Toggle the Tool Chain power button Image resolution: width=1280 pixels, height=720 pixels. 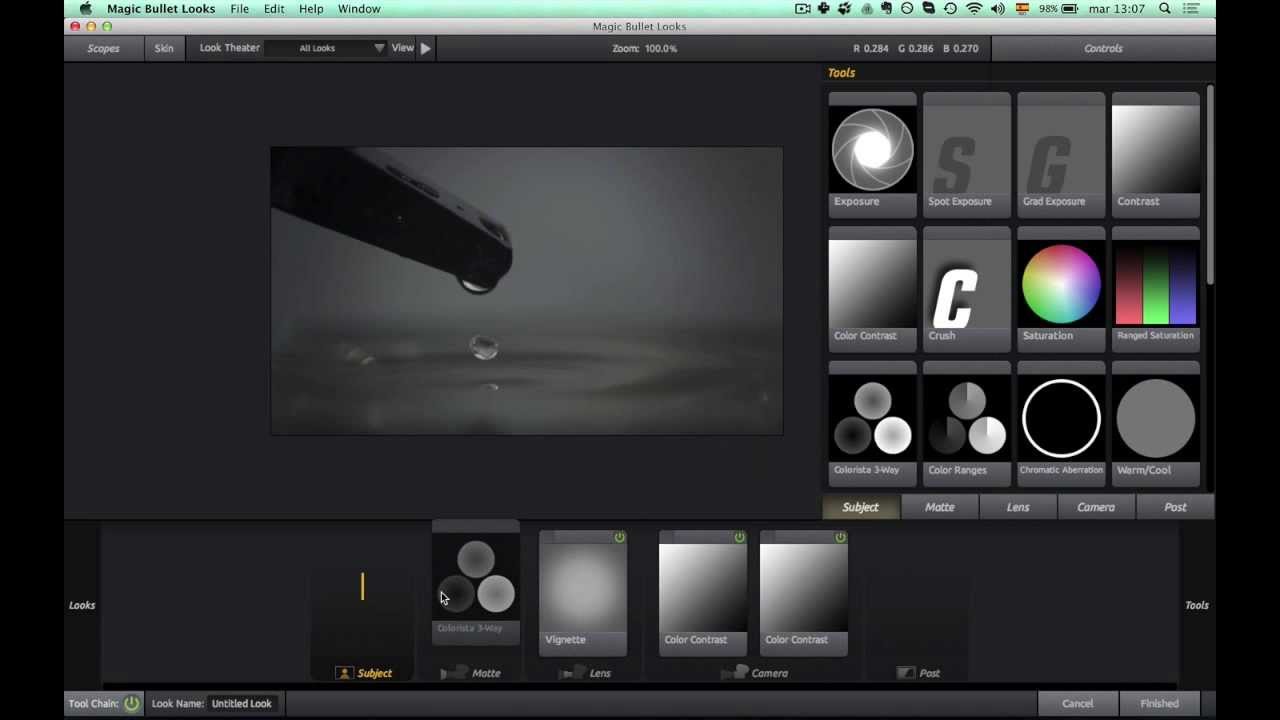click(x=131, y=703)
